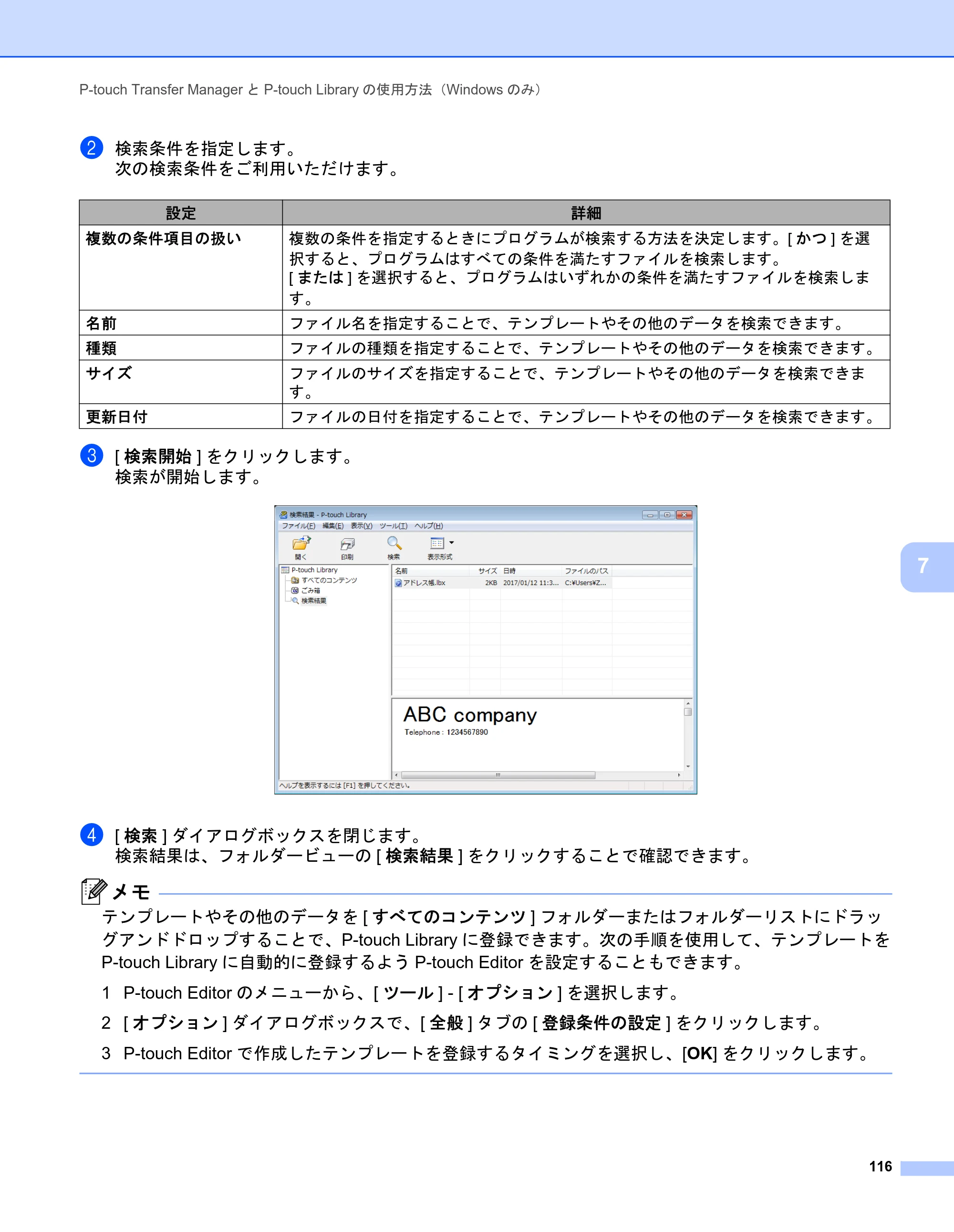Minimize the P-touch Library window
Image resolution: width=954 pixels, height=1232 pixels.
650,514
